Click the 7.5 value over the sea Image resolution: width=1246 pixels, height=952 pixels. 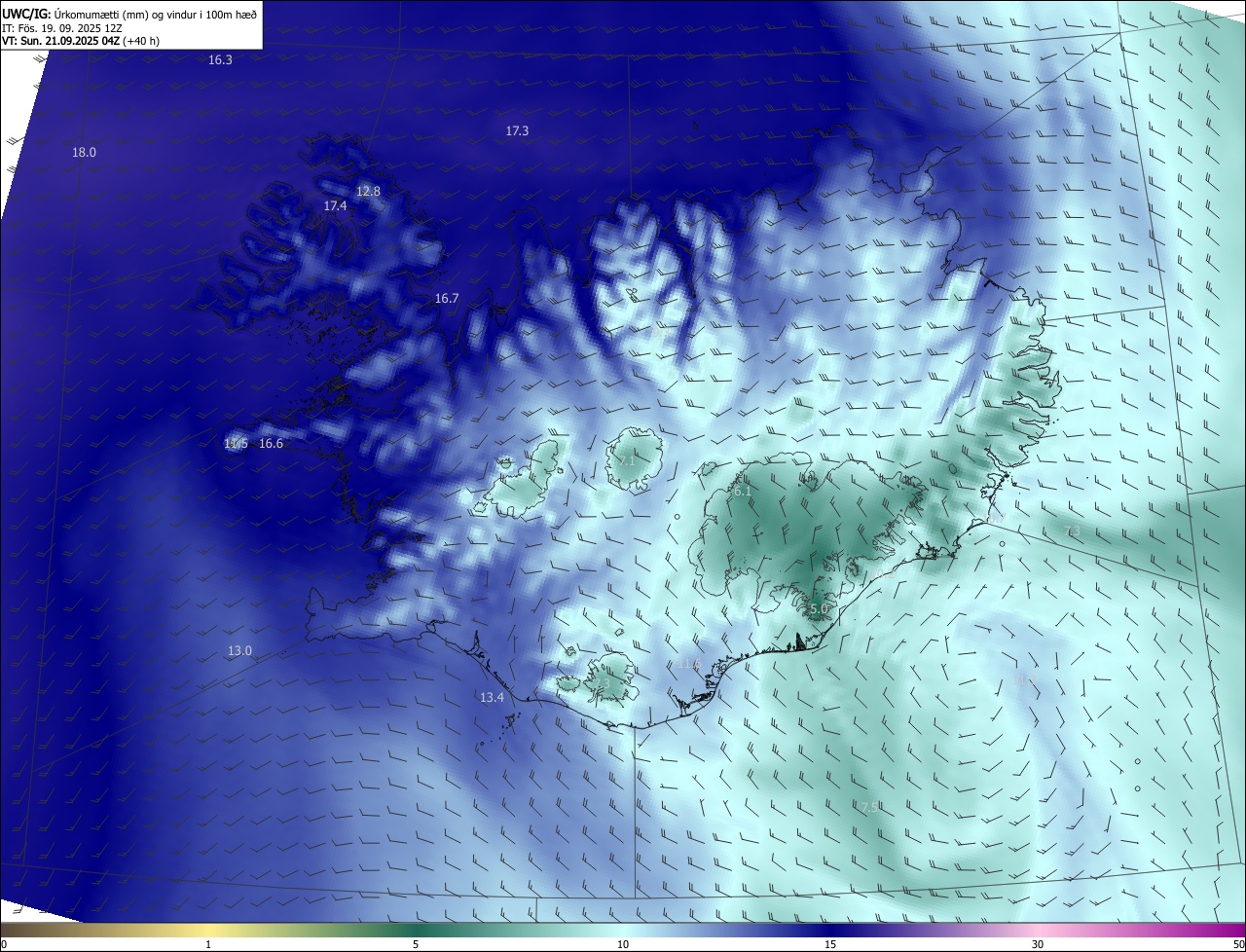tap(871, 807)
